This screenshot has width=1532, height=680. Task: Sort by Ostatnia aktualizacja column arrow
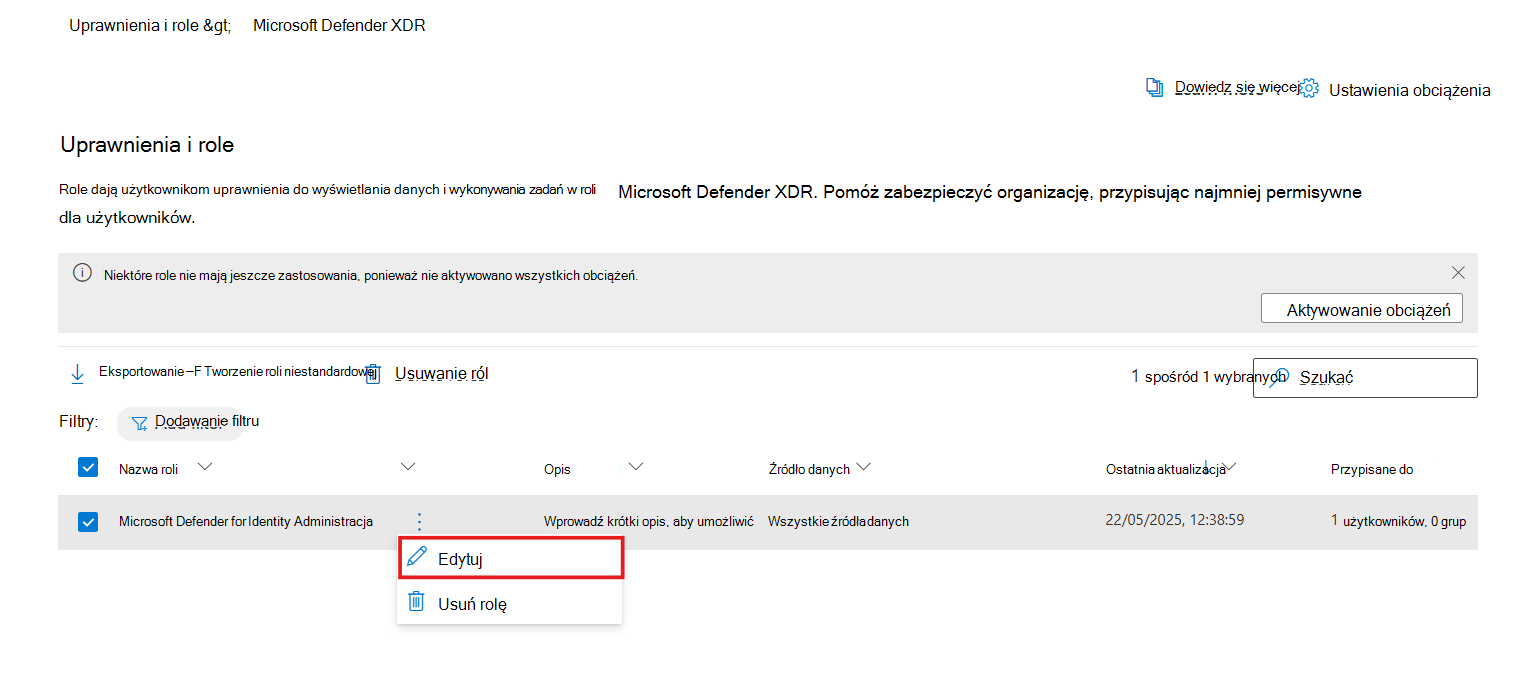1230,466
